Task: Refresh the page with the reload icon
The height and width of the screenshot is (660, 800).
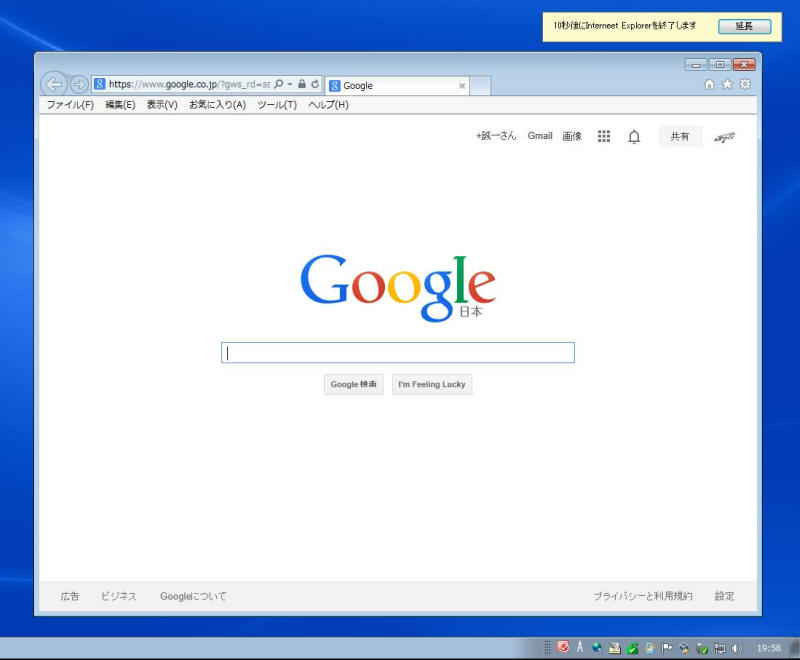Action: click(315, 84)
